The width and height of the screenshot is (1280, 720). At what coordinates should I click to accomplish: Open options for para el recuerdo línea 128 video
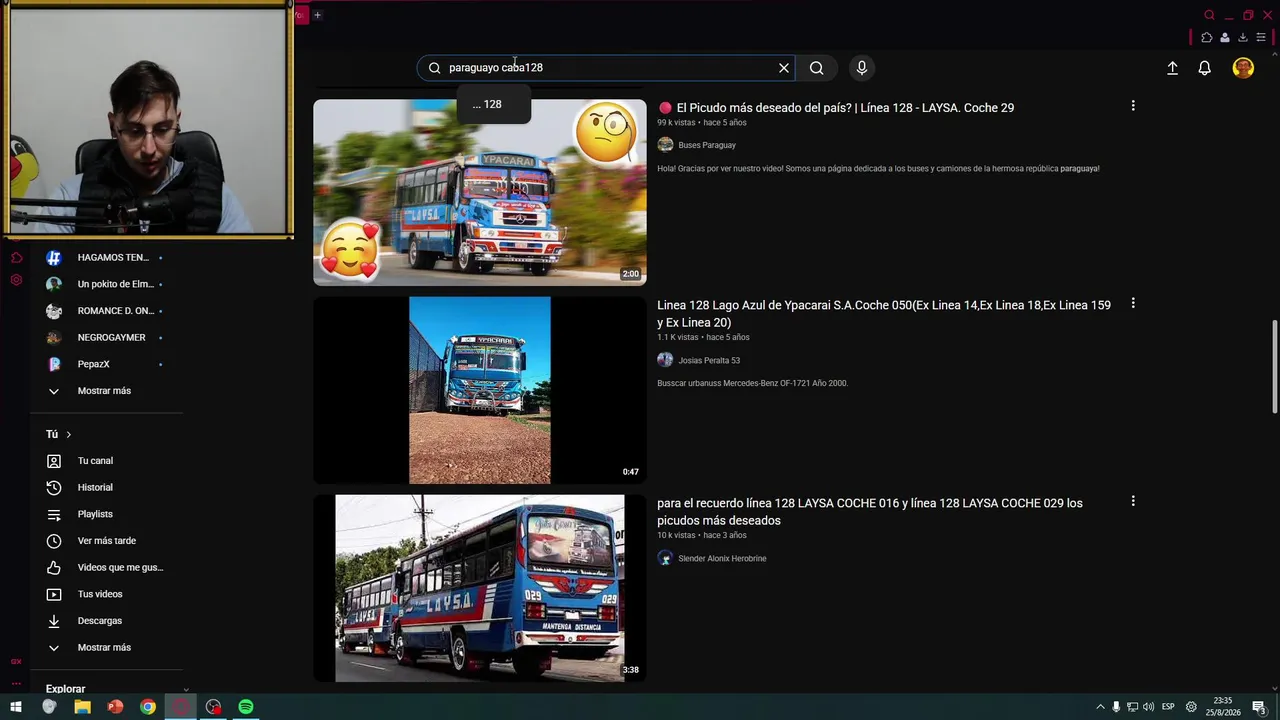(x=1133, y=502)
